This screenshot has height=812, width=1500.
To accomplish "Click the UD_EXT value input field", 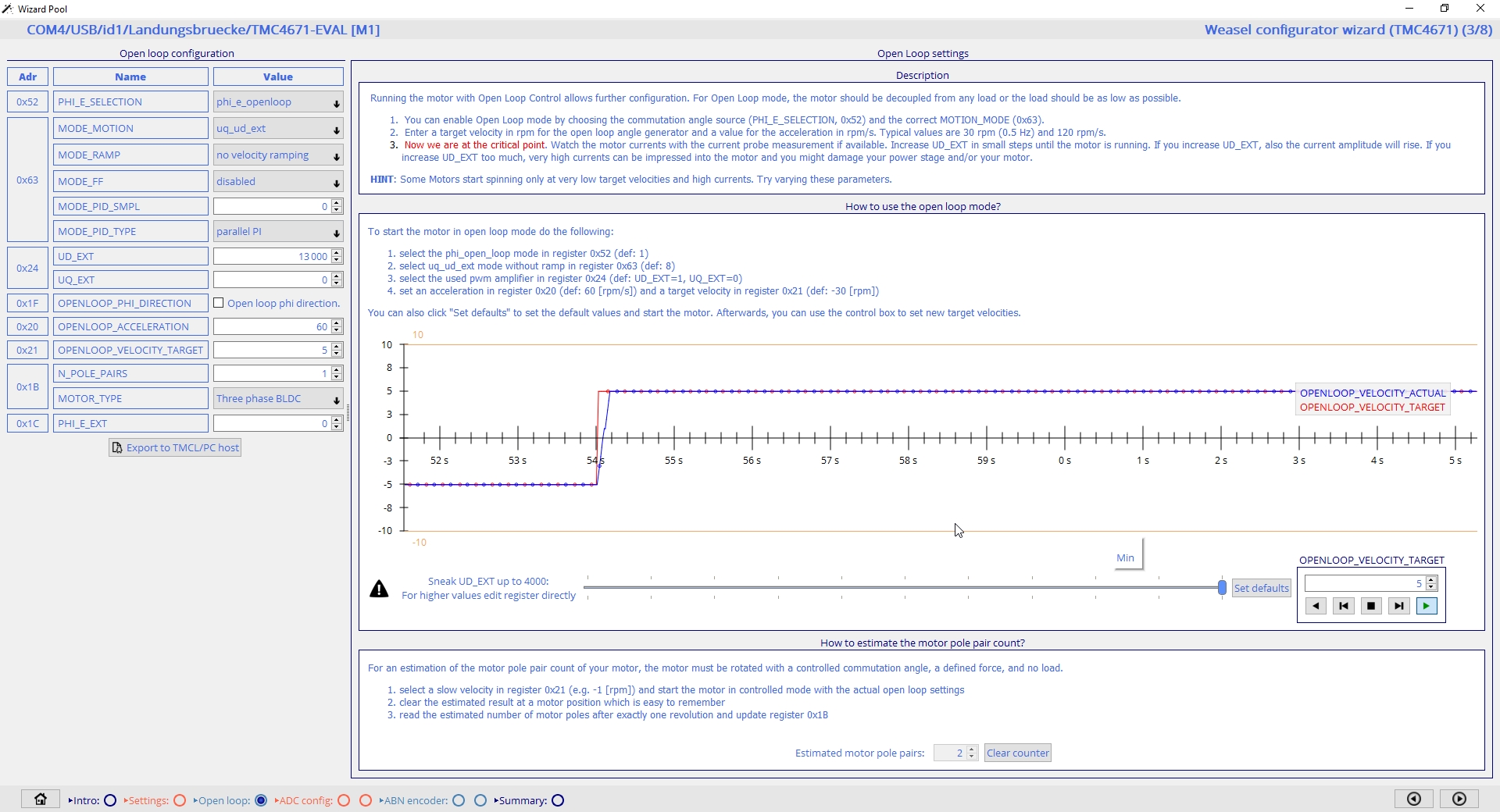I will click(272, 256).
